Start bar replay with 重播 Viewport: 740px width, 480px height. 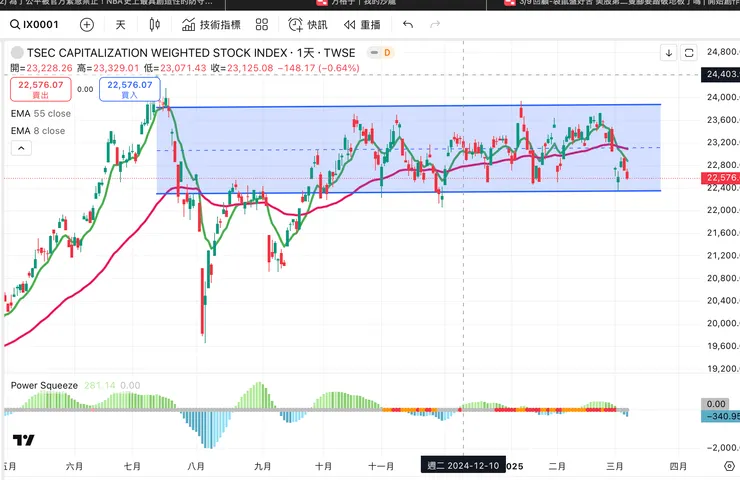pos(362,25)
